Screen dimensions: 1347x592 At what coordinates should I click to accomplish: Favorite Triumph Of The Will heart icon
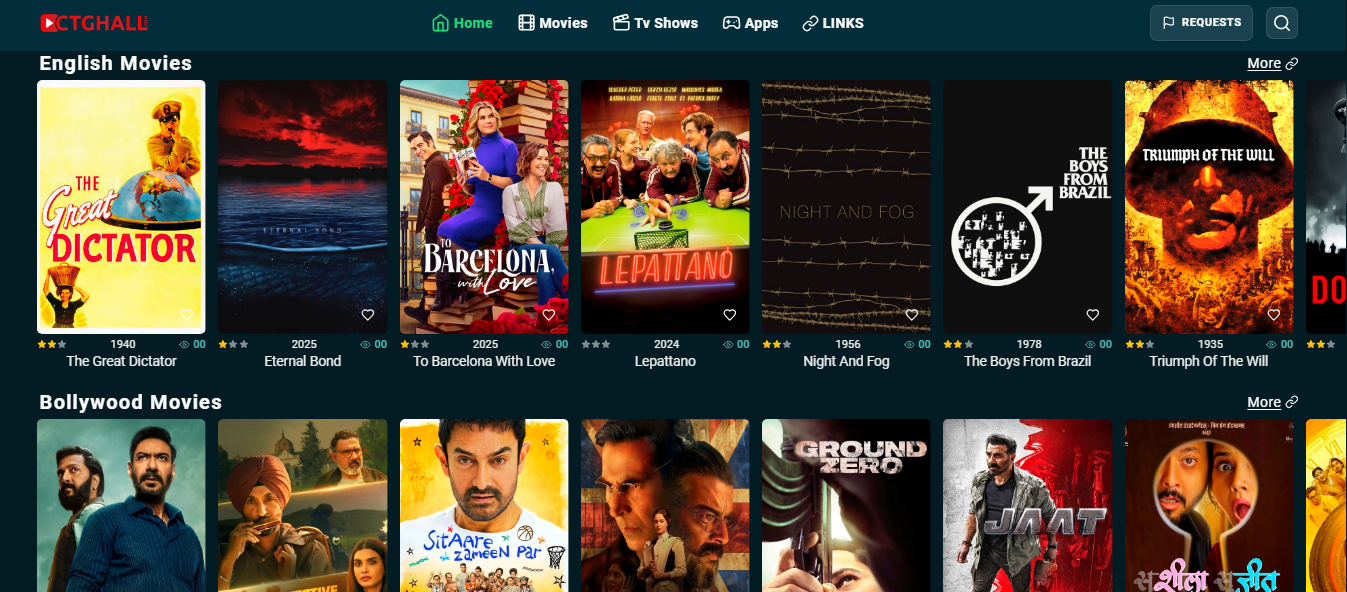tap(1274, 314)
